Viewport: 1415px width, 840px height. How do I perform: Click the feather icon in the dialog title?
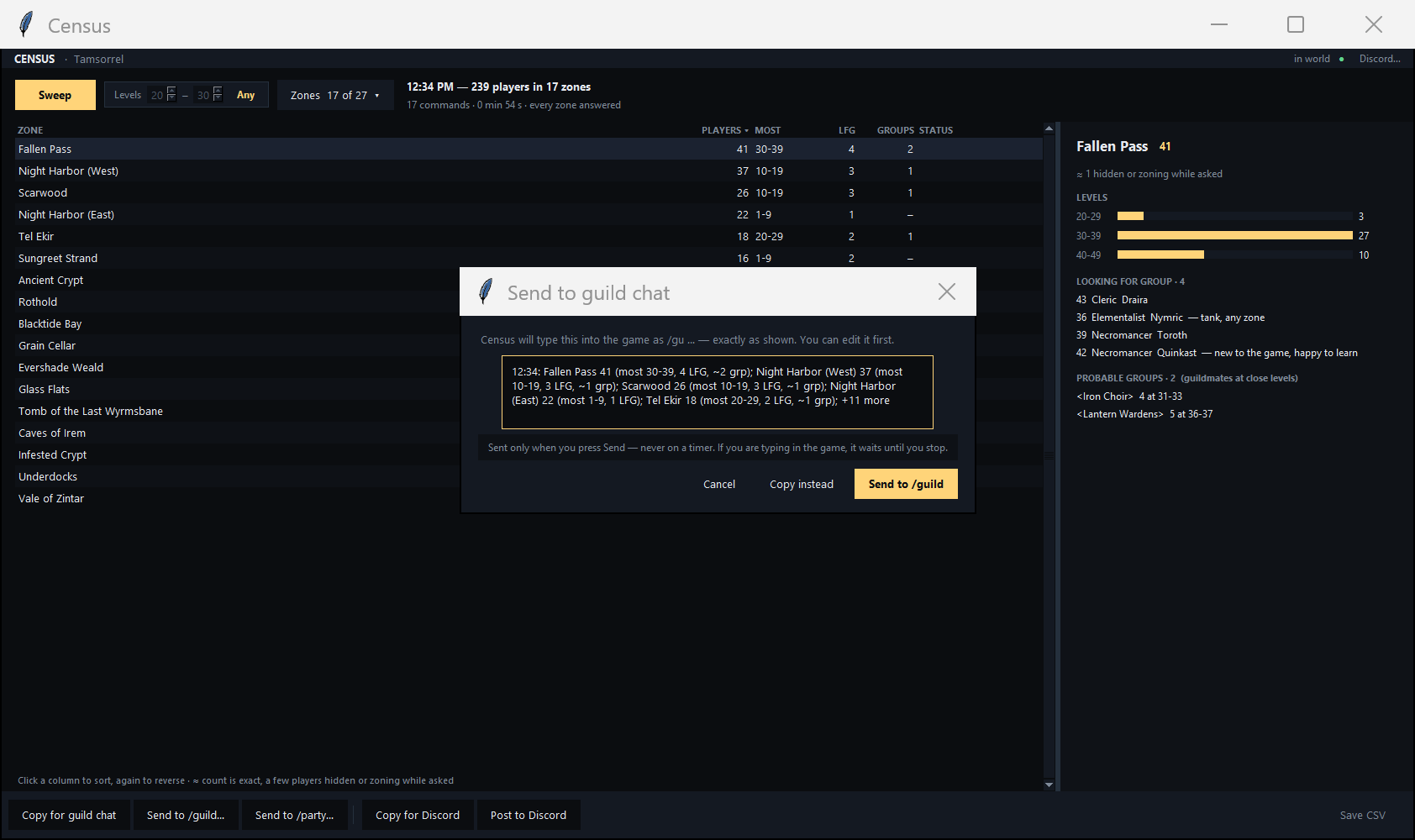pos(486,291)
